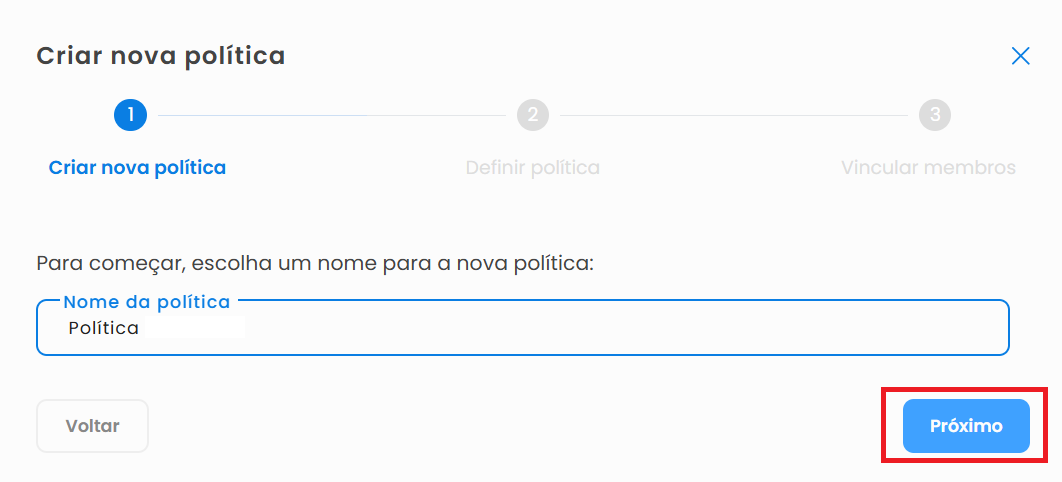Go to the Vincular membros step label
The width and height of the screenshot is (1062, 482).
tap(928, 167)
